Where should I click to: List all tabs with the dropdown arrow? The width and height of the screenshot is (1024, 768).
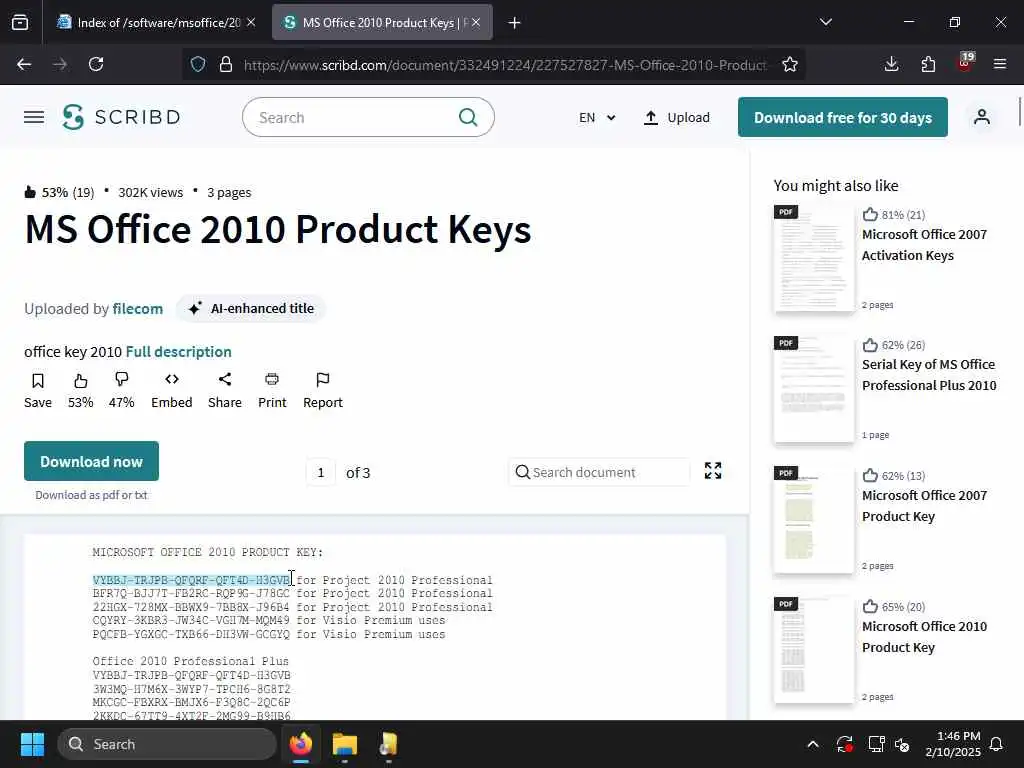coord(826,23)
